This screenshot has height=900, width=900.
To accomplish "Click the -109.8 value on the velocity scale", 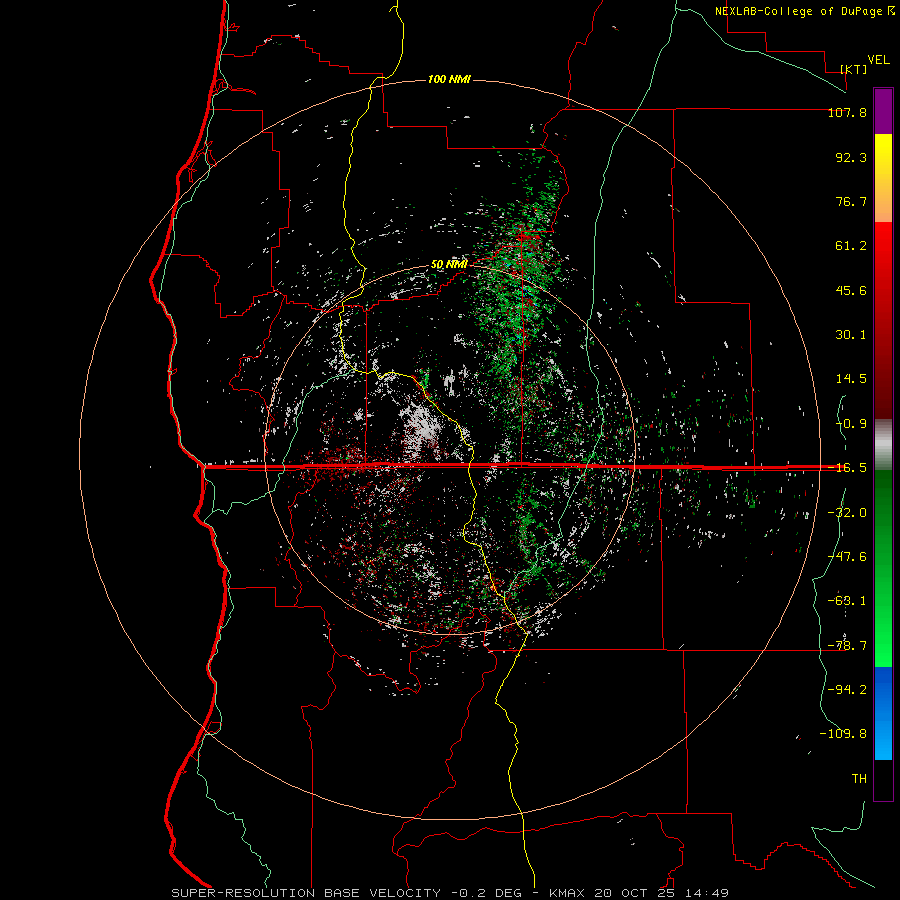I will tap(843, 734).
